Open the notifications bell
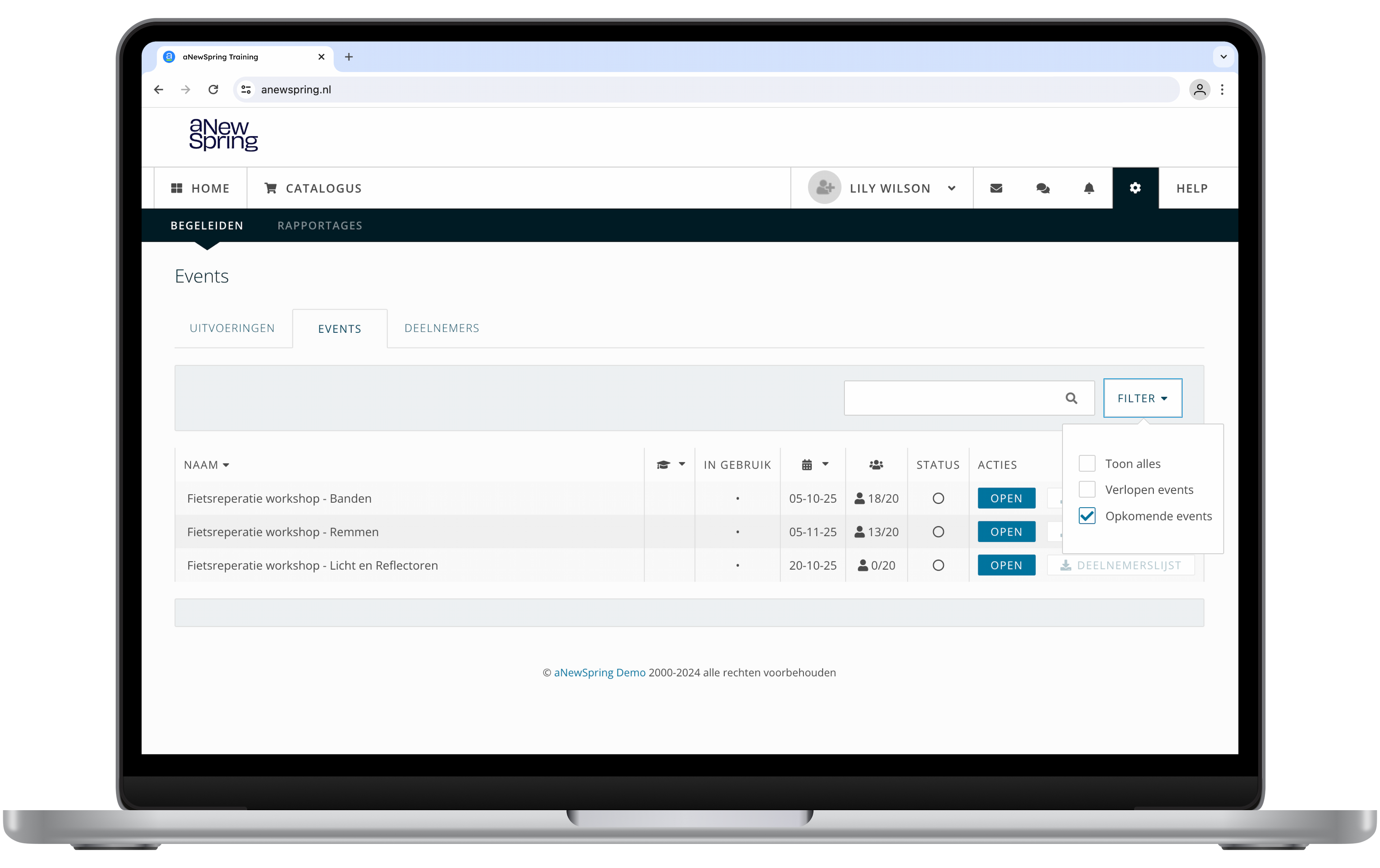 coord(1089,188)
